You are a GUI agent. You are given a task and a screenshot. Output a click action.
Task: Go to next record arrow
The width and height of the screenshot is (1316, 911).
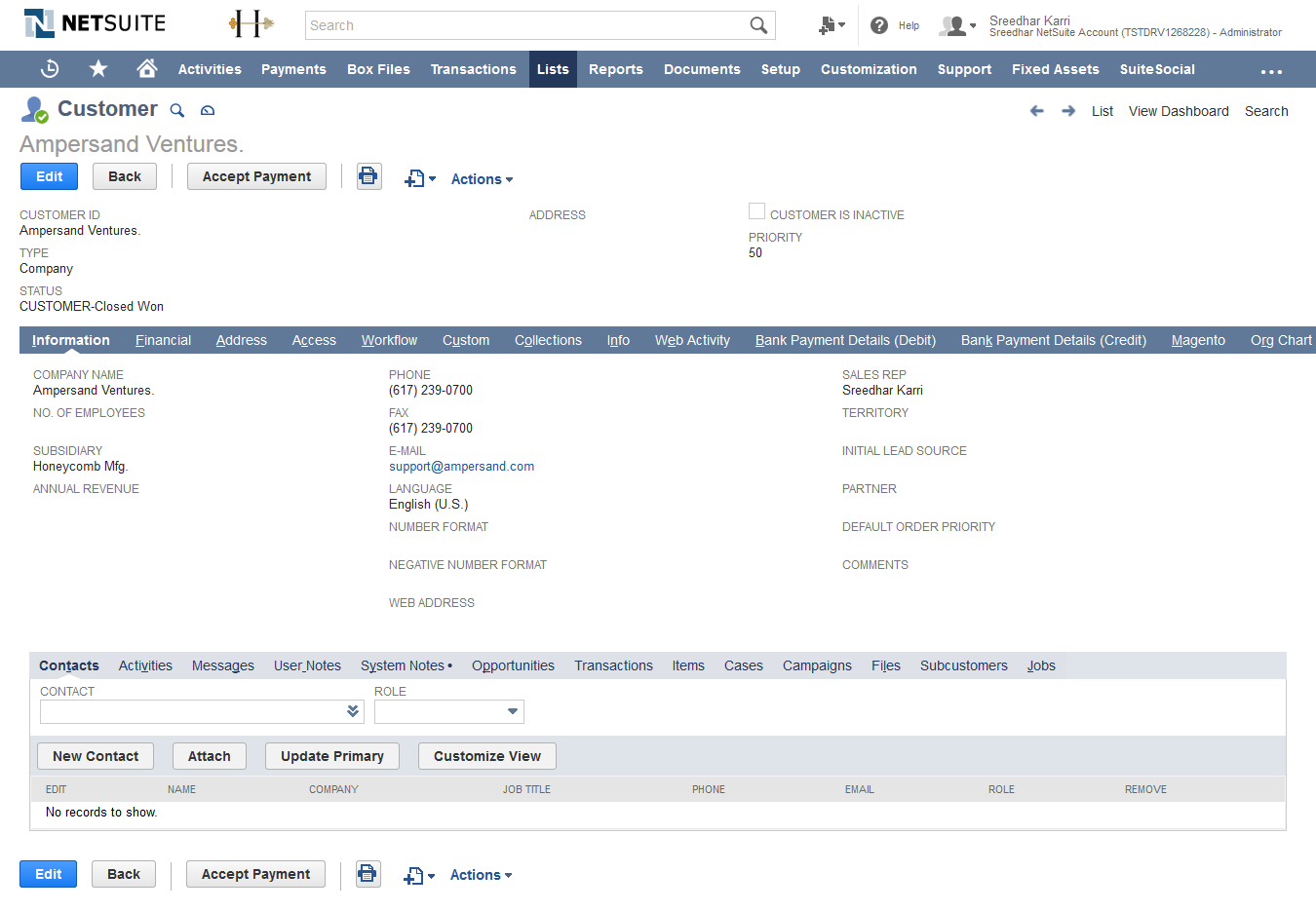pyautogui.click(x=1068, y=111)
